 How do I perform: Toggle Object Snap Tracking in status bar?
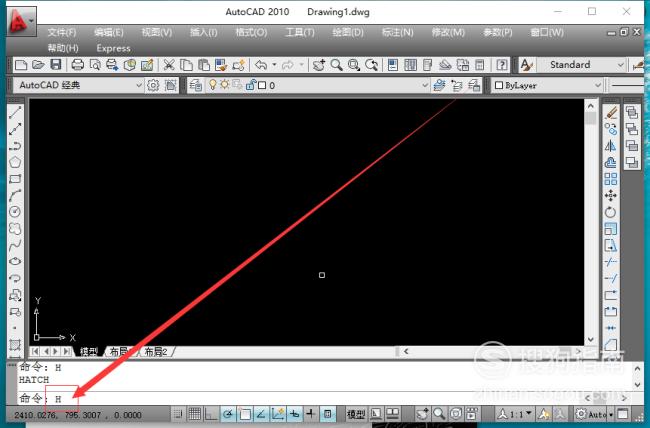[x=261, y=414]
